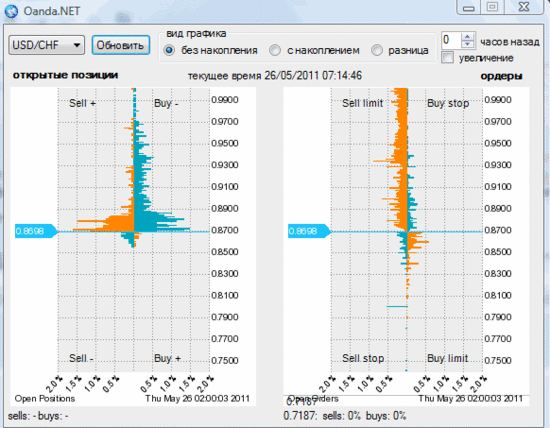The height and width of the screenshot is (428, 550).
Task: Maximize the Oanda.NET window
Action: [x=492, y=7]
